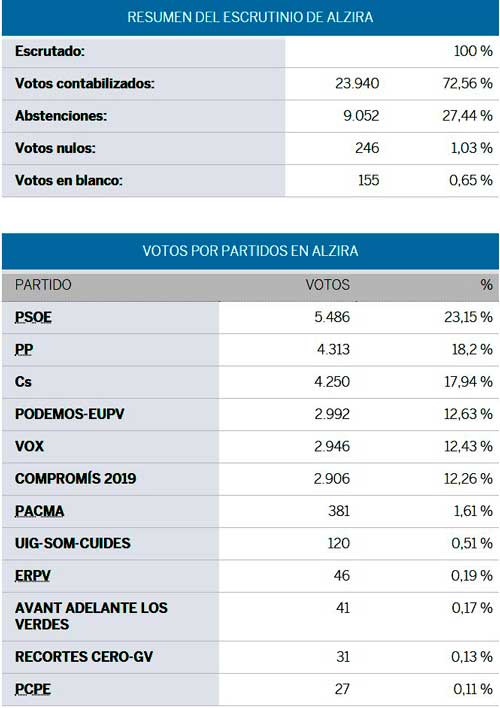Click the Votos por partidos en Alzira header

[x=250, y=251]
